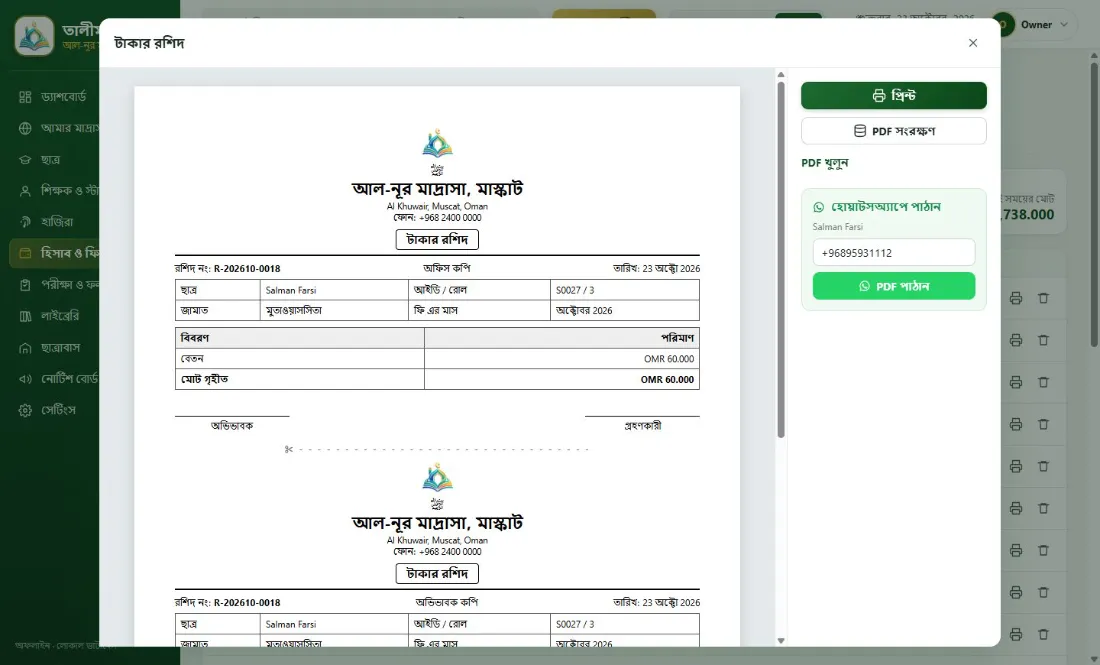Open the Notice board megaphone icon
1100x665 pixels.
(x=25, y=379)
